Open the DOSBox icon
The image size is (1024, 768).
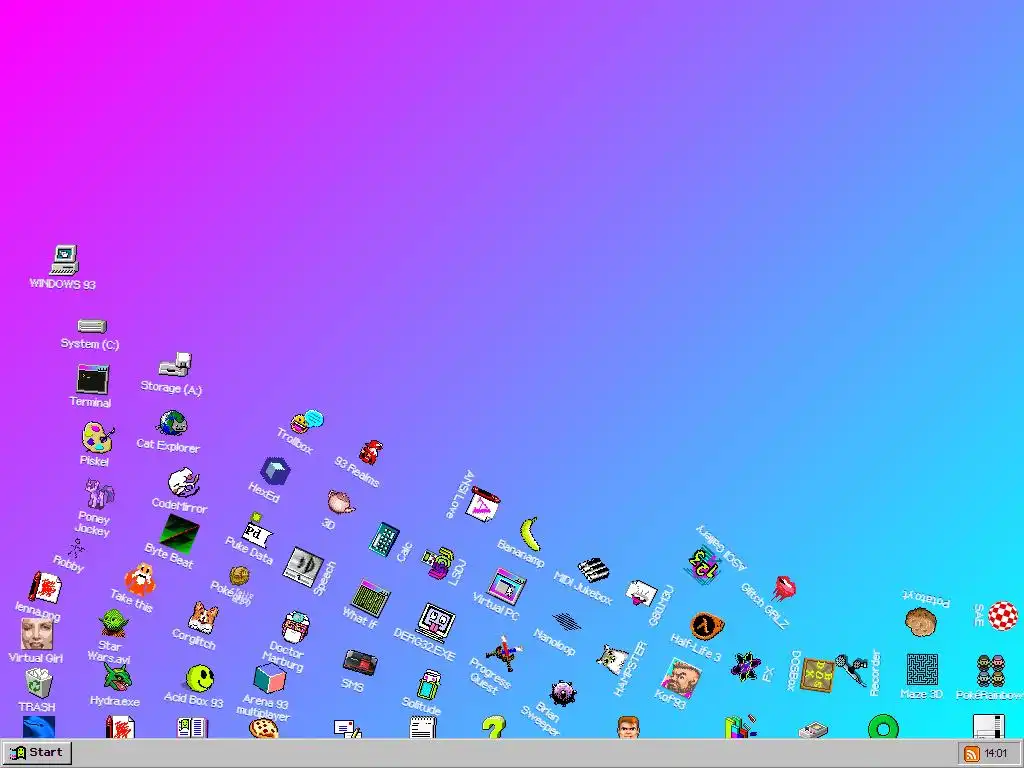tap(817, 675)
